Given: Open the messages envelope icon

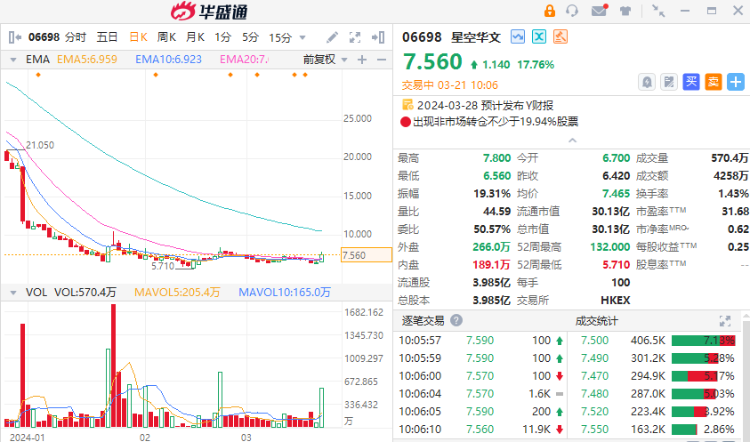Looking at the screenshot, I should (599, 11).
